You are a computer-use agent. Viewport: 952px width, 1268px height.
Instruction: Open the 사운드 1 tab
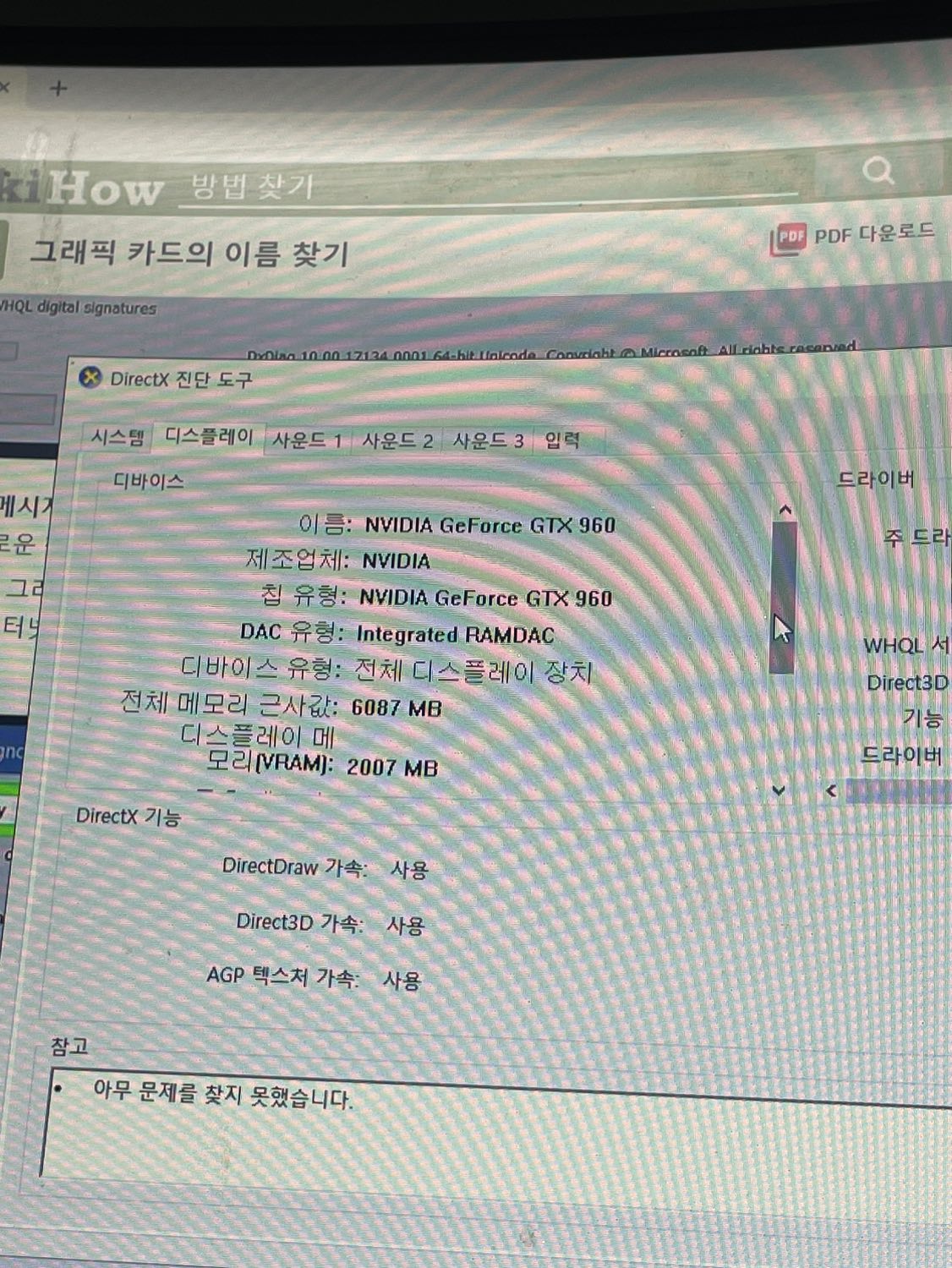(x=307, y=440)
